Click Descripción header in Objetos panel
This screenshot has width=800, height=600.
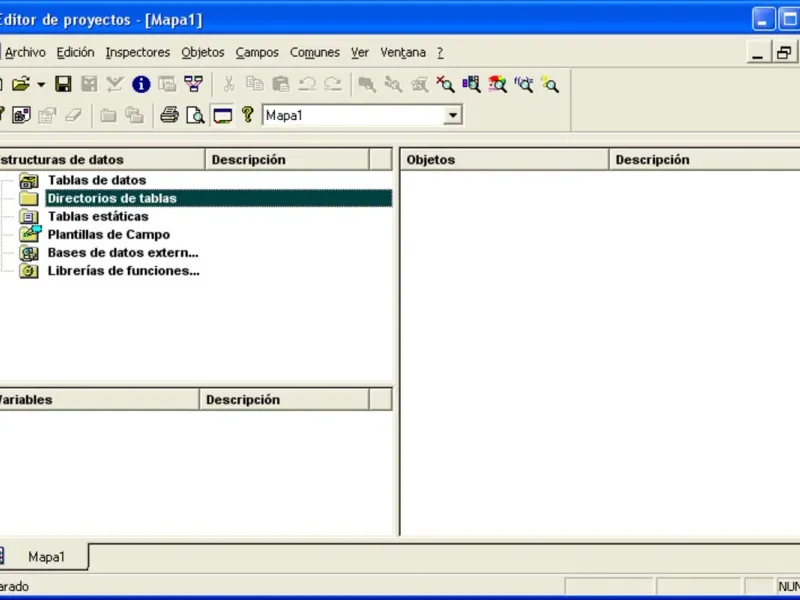705,160
